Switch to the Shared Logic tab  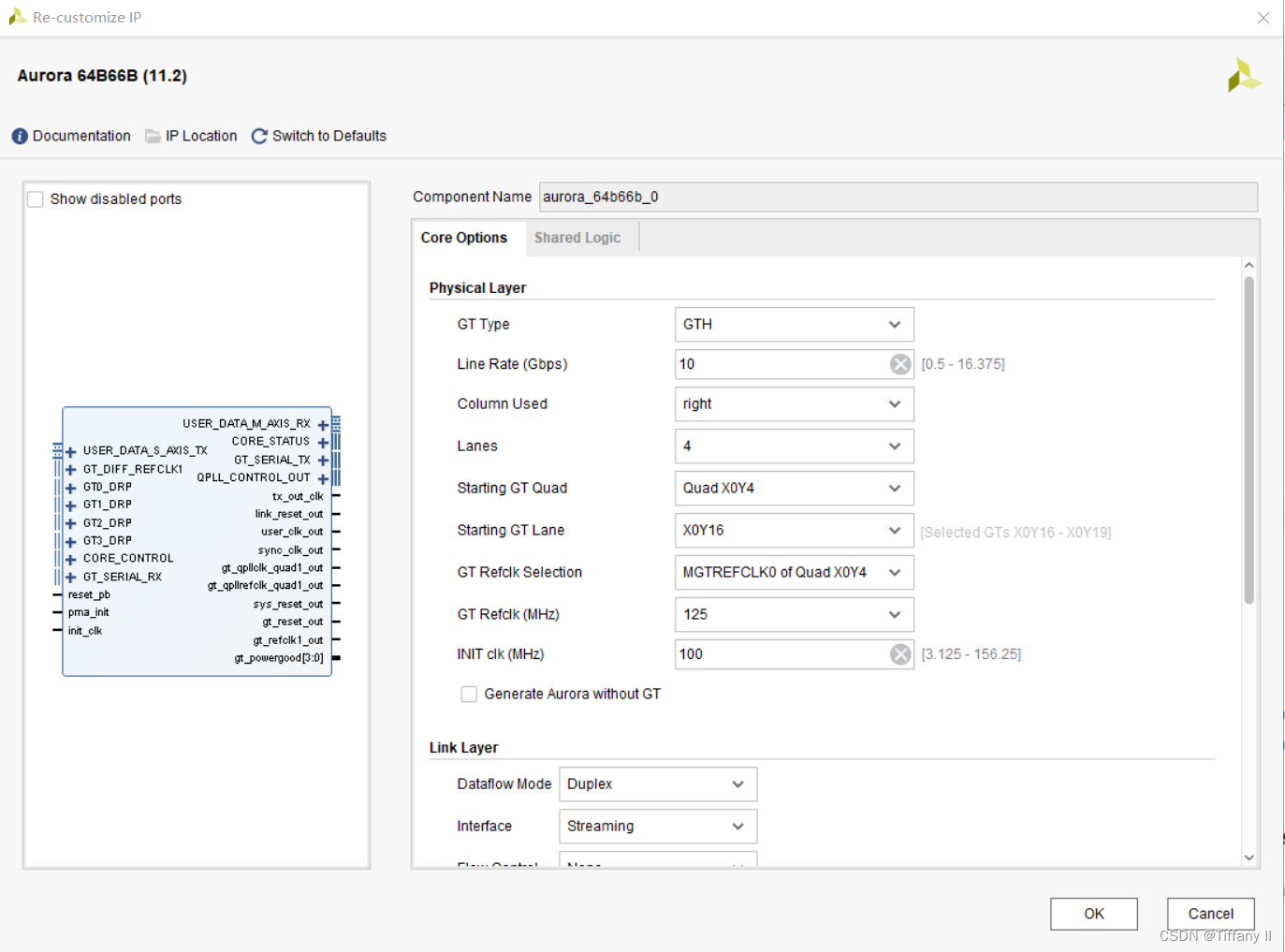tap(577, 238)
